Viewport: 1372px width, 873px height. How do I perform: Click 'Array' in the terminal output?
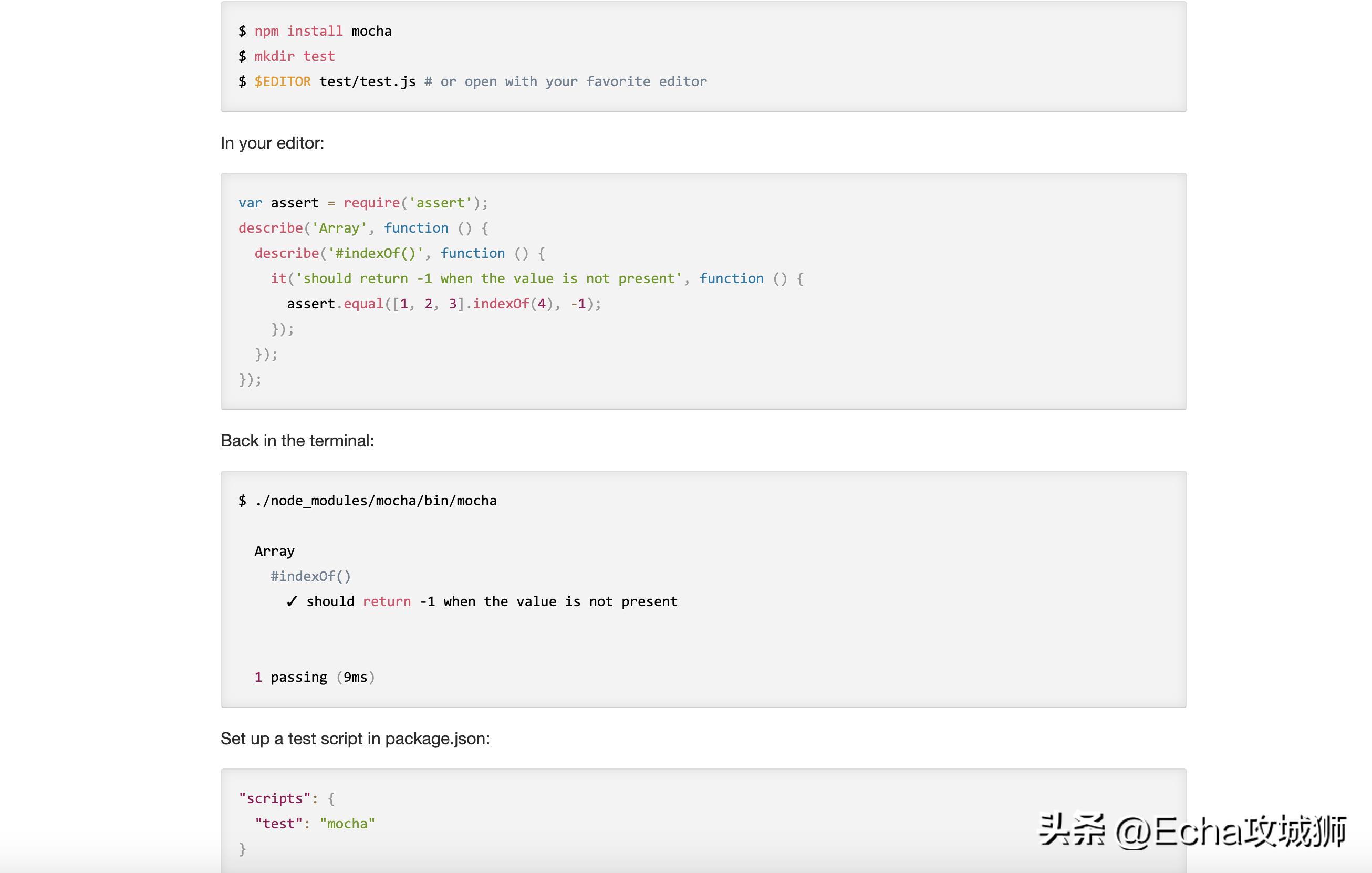coord(274,551)
